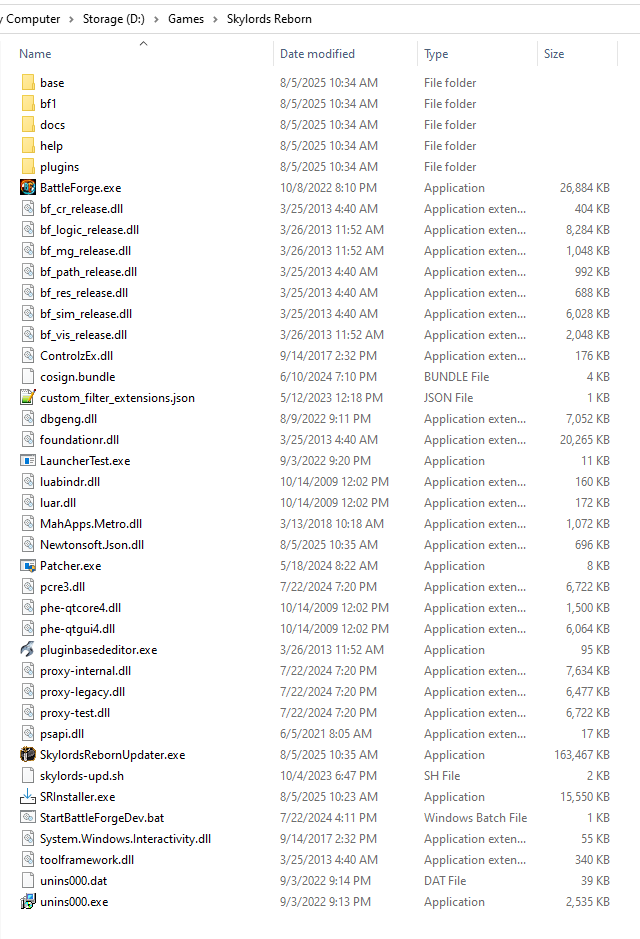The width and height of the screenshot is (640, 939).
Task: Sort by the Date modified column
Action: [317, 54]
